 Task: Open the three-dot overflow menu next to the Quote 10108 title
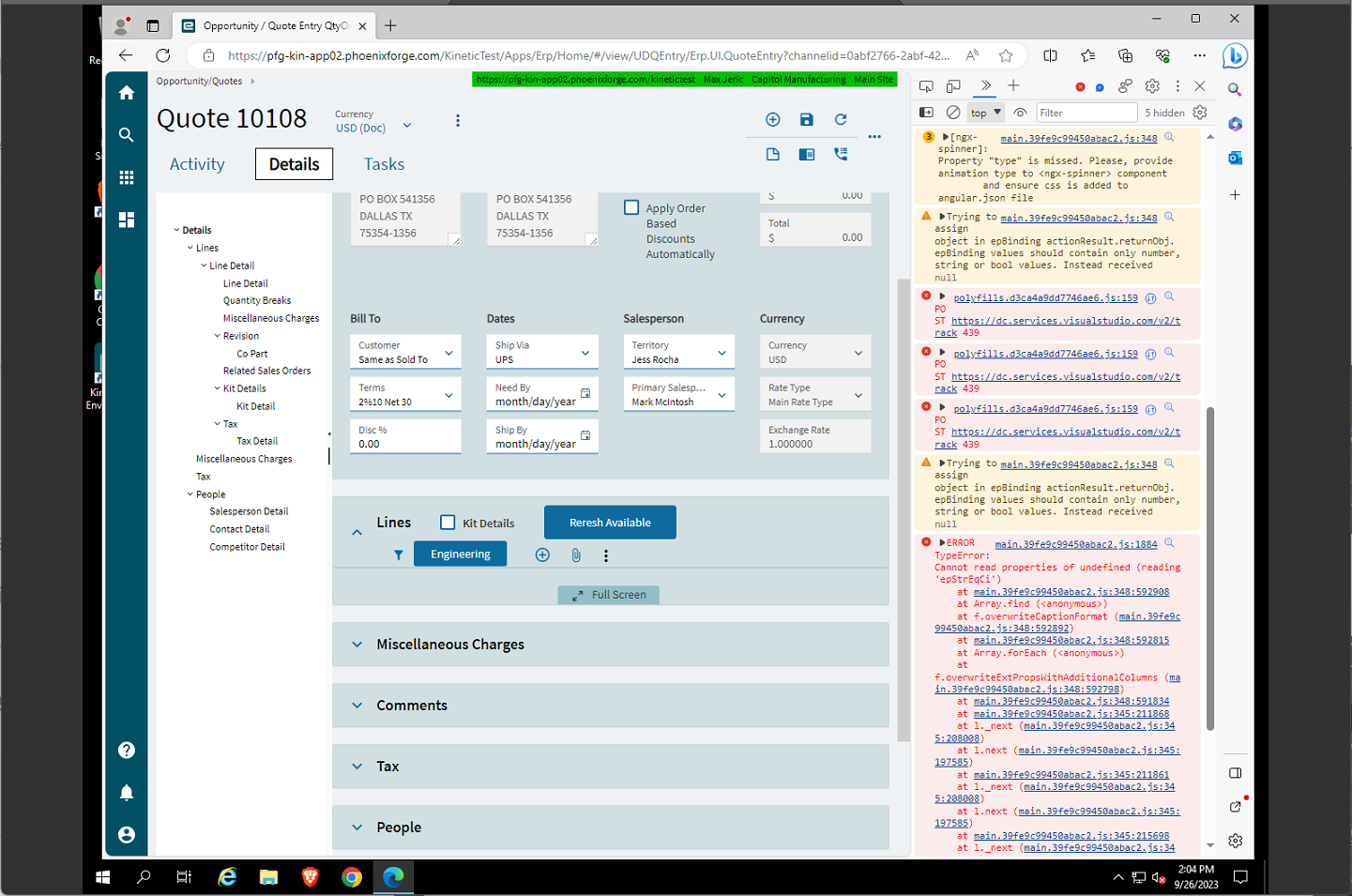tap(458, 120)
